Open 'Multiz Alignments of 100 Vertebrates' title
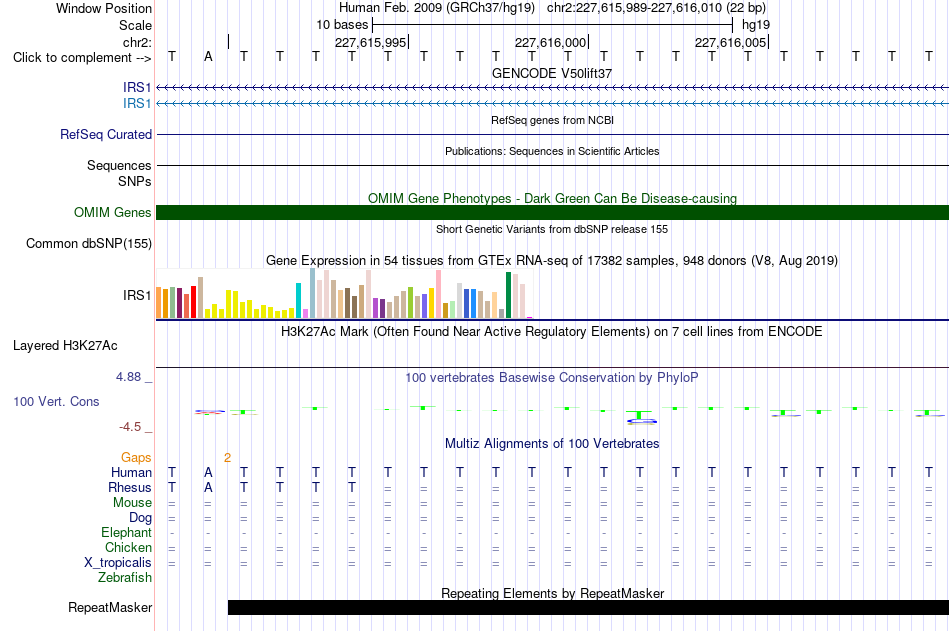Viewport: 950px width, 631px height. (552, 443)
